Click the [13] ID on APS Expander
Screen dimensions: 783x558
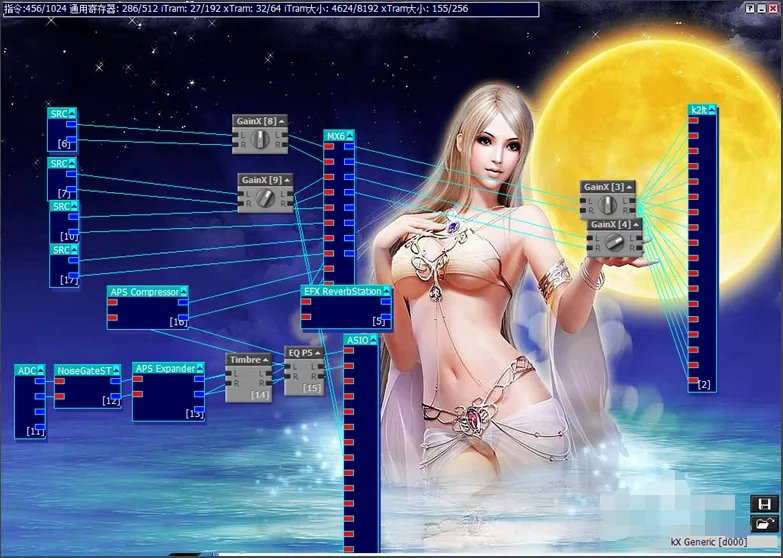tap(195, 414)
